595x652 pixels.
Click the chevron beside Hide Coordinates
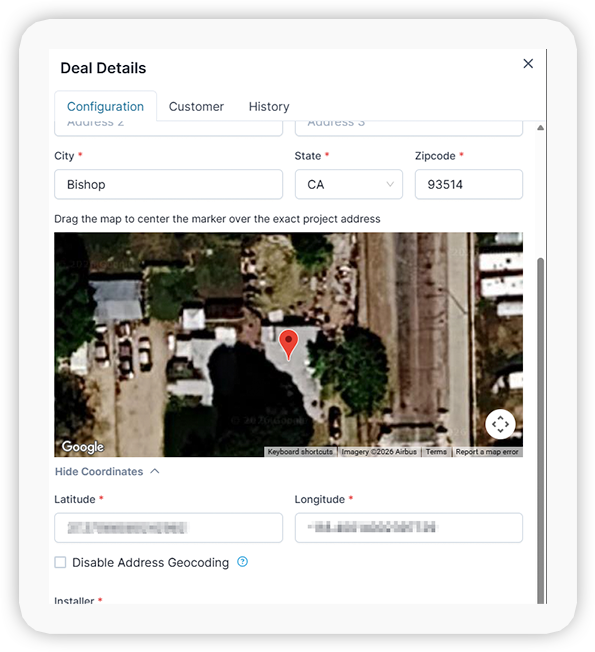point(155,471)
